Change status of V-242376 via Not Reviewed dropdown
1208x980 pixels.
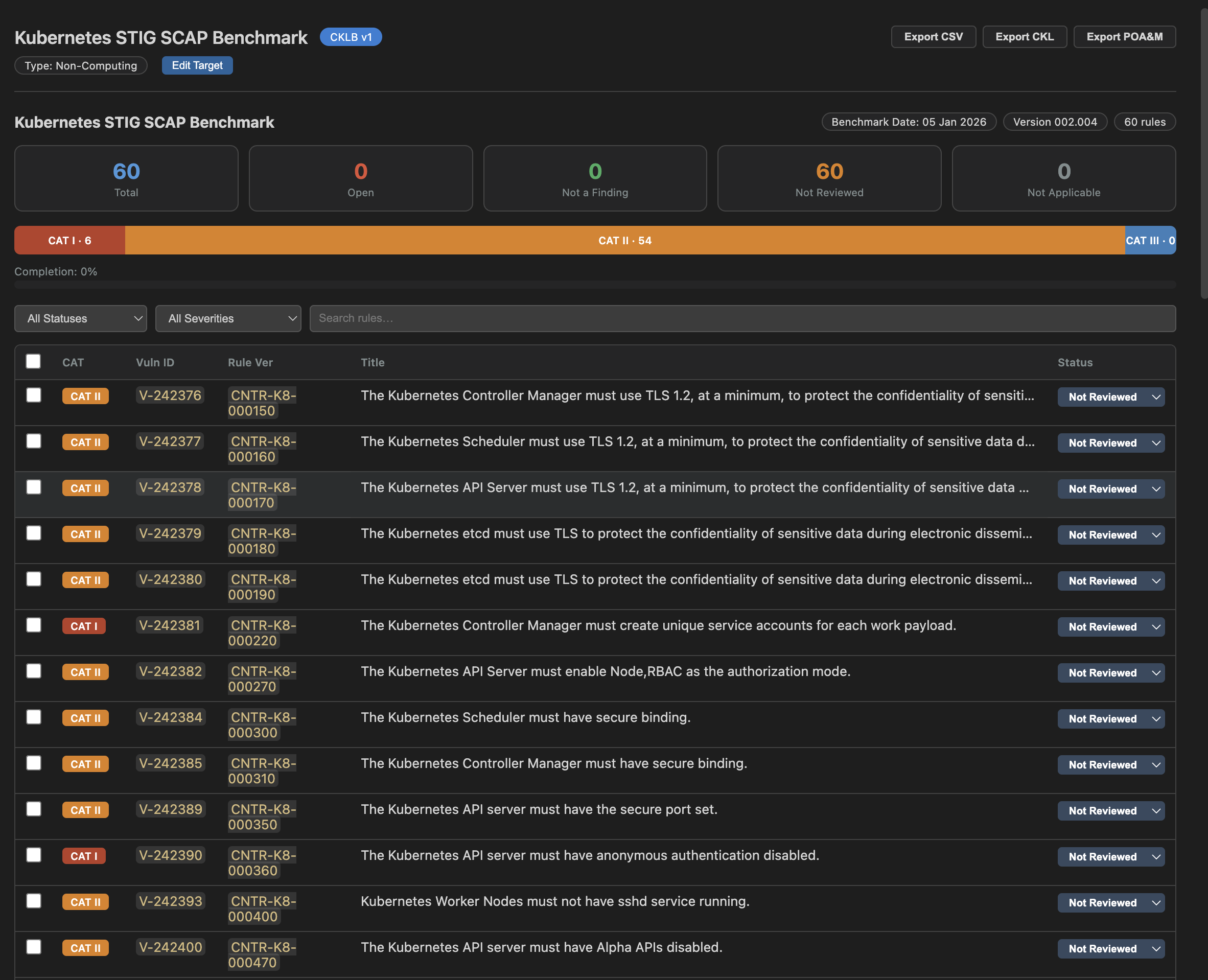tap(1110, 396)
